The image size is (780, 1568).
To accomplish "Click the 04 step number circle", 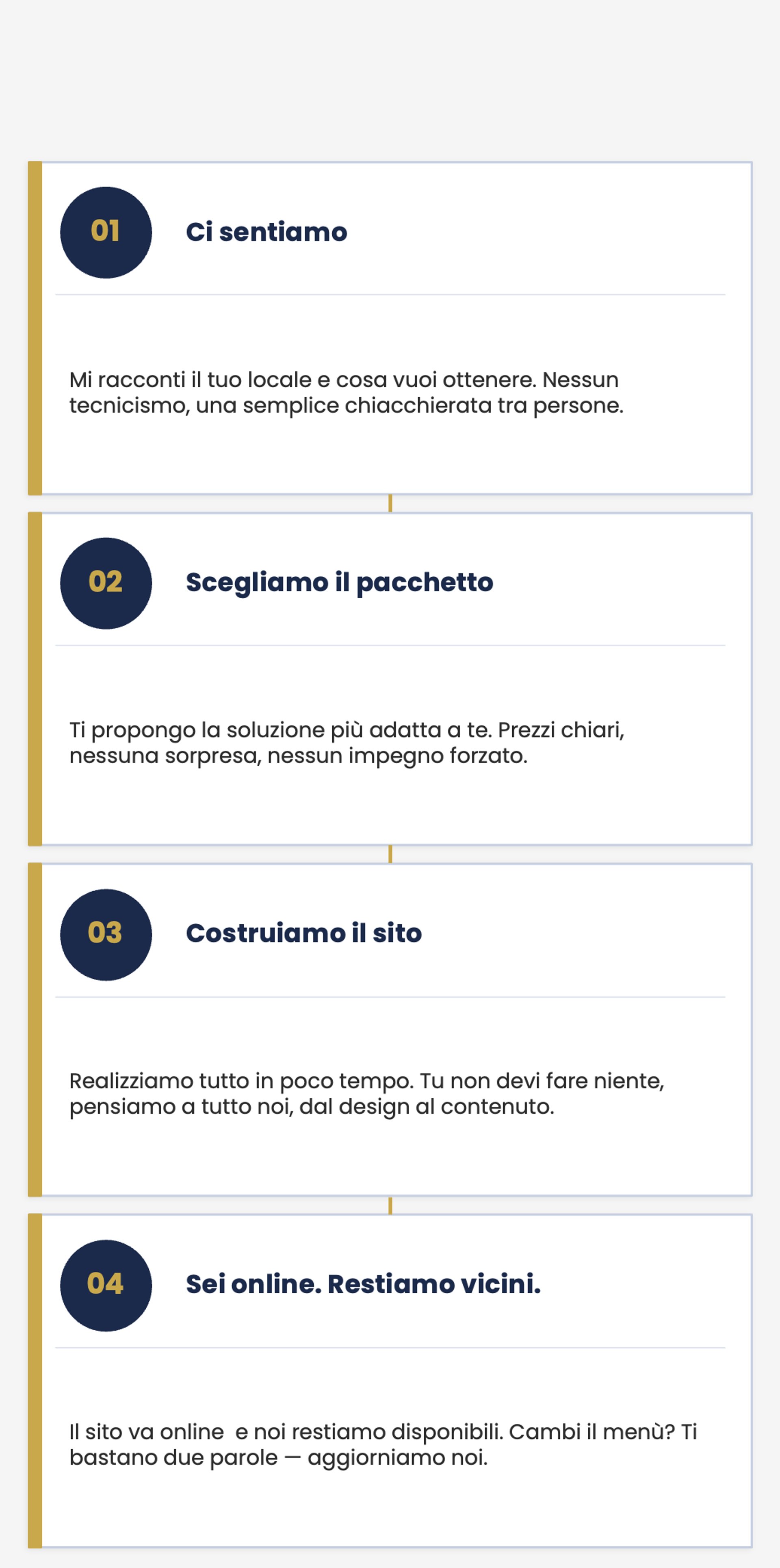I will point(106,1285).
